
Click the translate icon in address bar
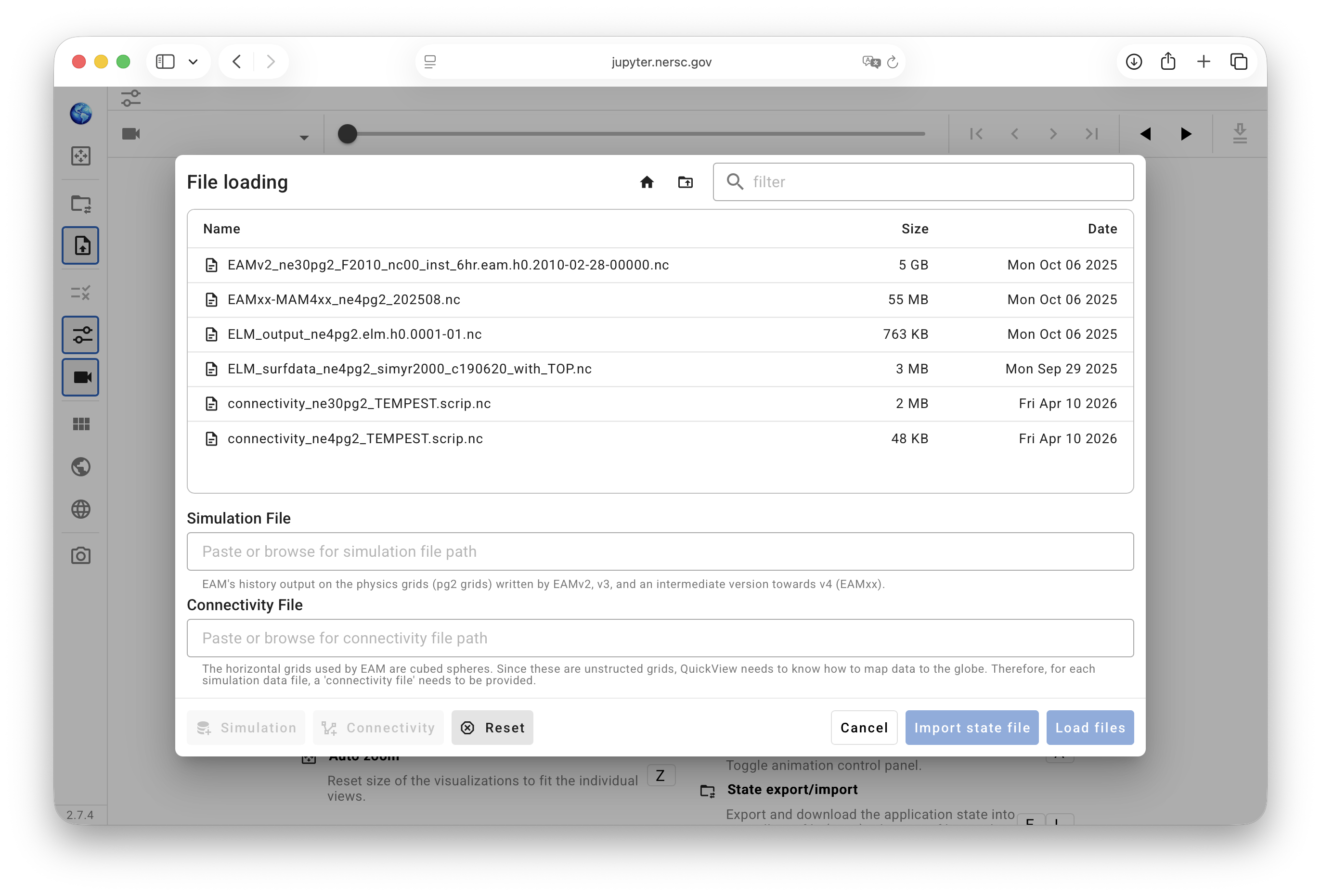pos(871,62)
